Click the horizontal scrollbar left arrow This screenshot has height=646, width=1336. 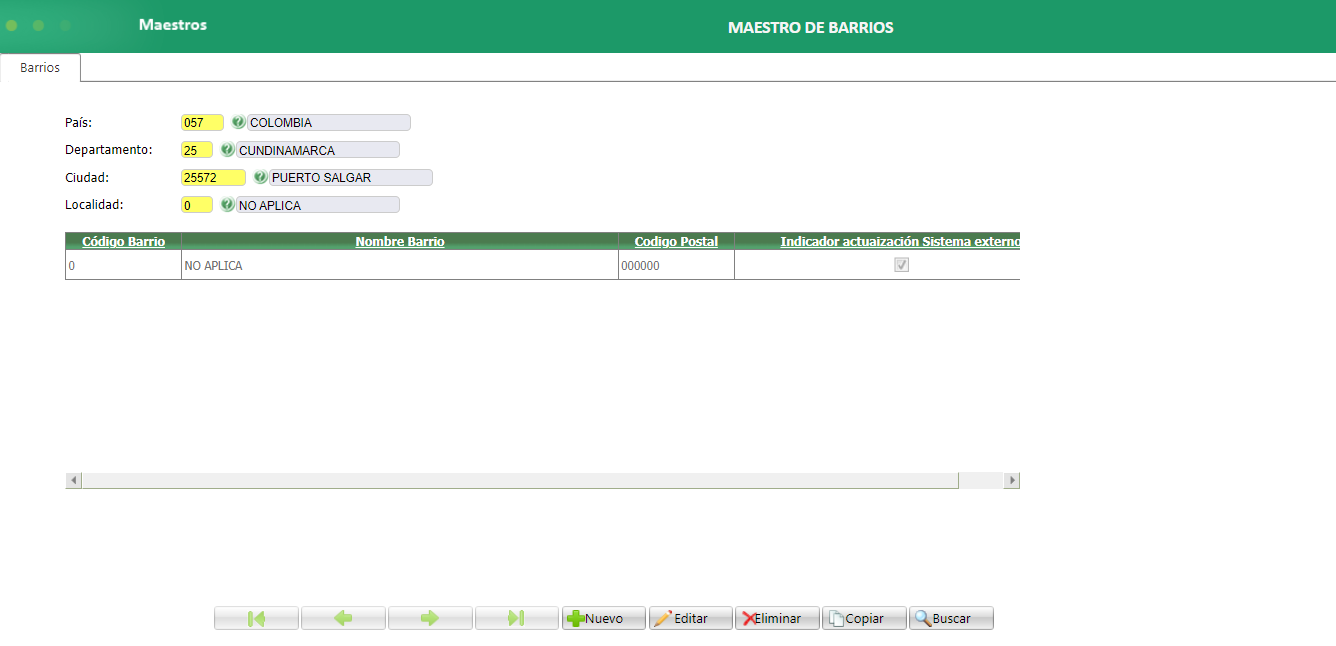pyautogui.click(x=73, y=481)
